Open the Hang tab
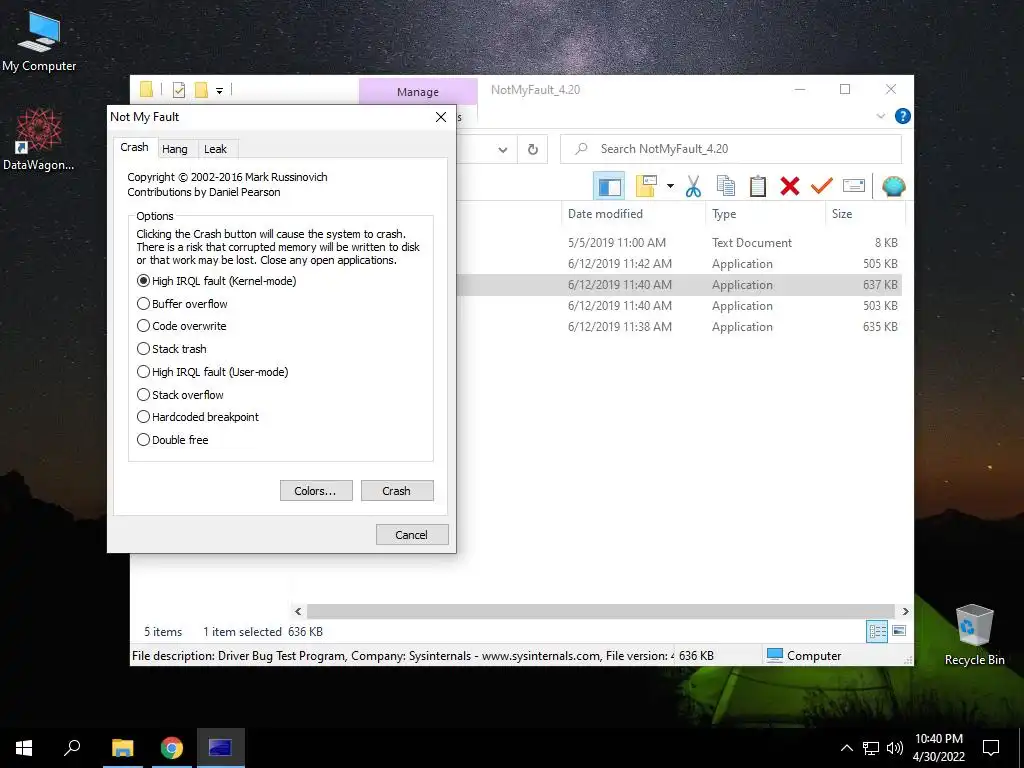The width and height of the screenshot is (1024, 768). 175,149
